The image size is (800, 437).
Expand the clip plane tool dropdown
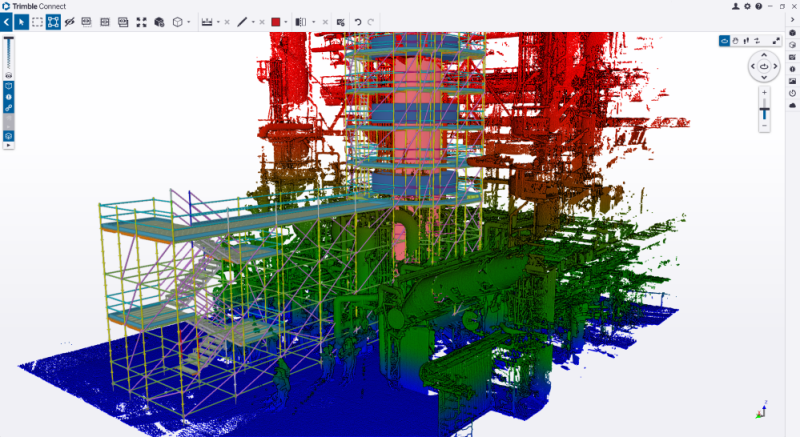[x=314, y=21]
